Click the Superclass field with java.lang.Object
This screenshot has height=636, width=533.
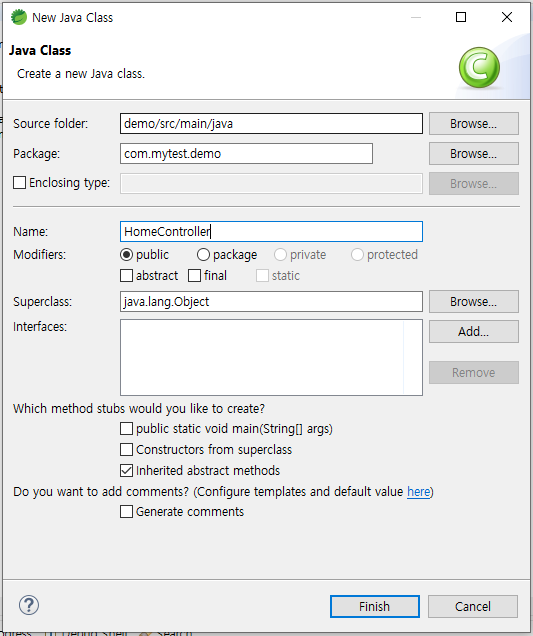point(271,302)
